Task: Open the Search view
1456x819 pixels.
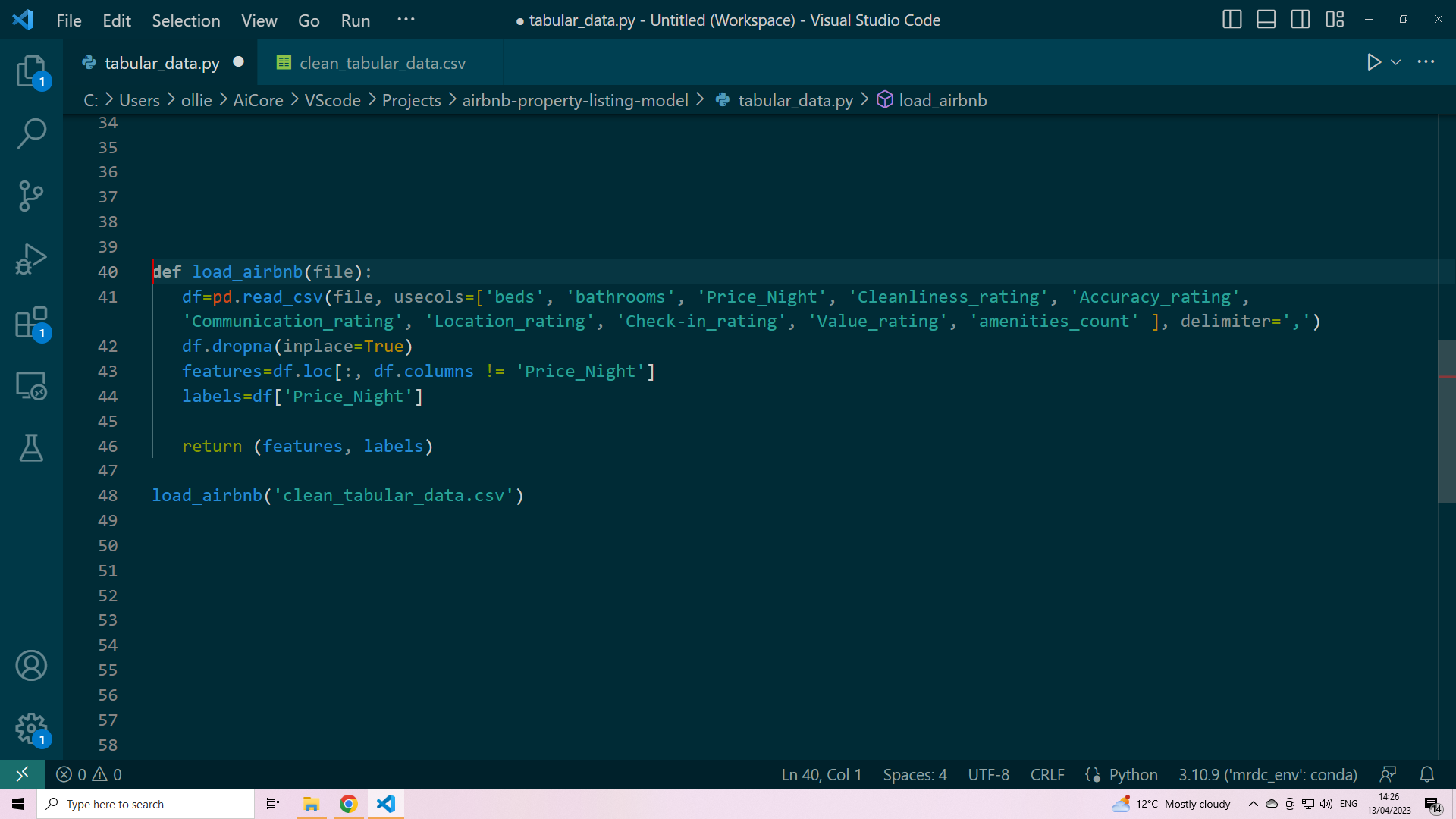Action: [31, 133]
